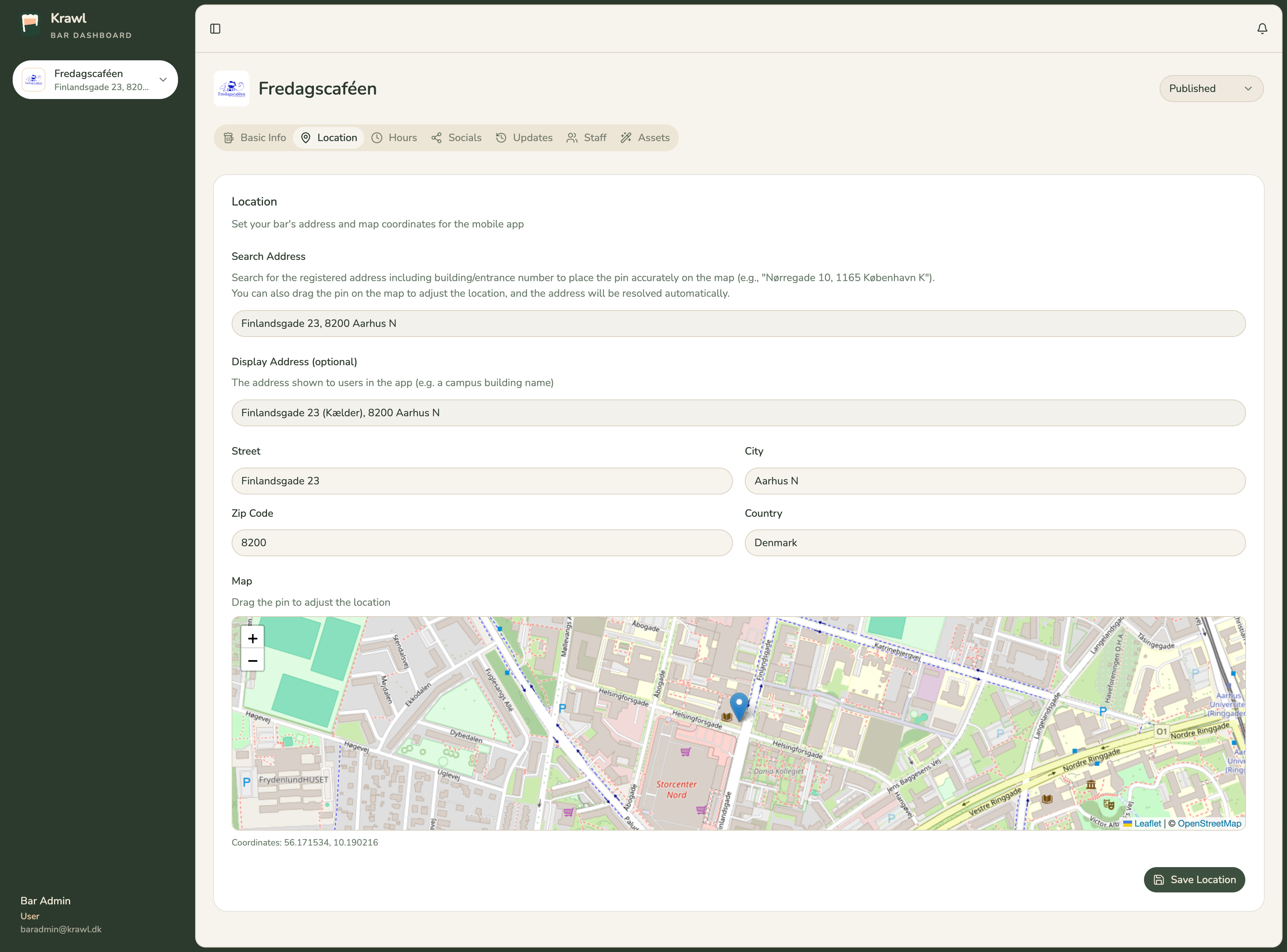Click the blue map pin marker

tap(739, 707)
